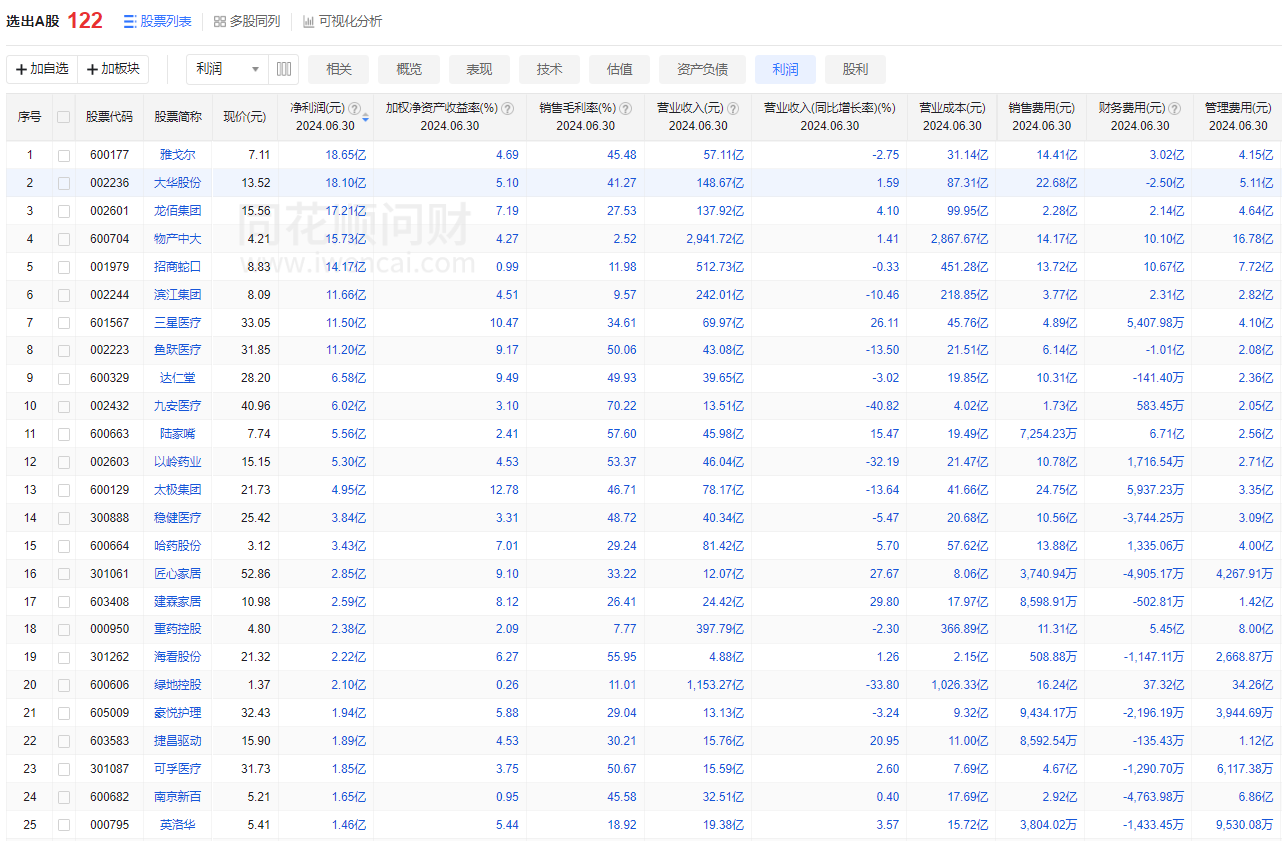Click the 股票代码 column header
This screenshot has height=841, width=1282.
pyautogui.click(x=109, y=117)
